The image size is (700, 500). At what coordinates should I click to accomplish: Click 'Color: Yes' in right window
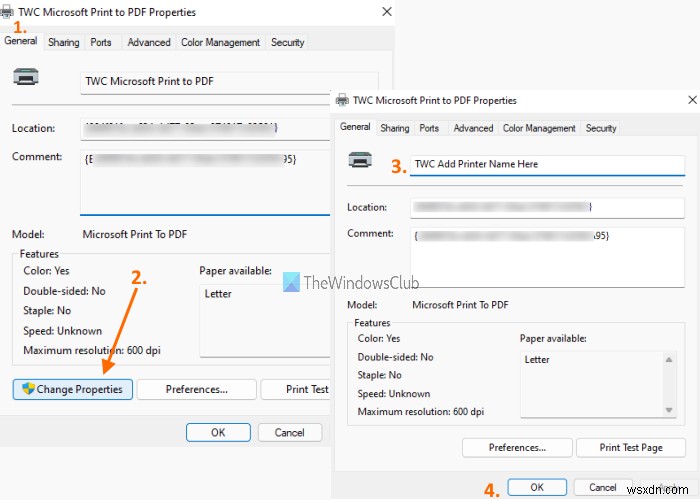pyautogui.click(x=379, y=338)
